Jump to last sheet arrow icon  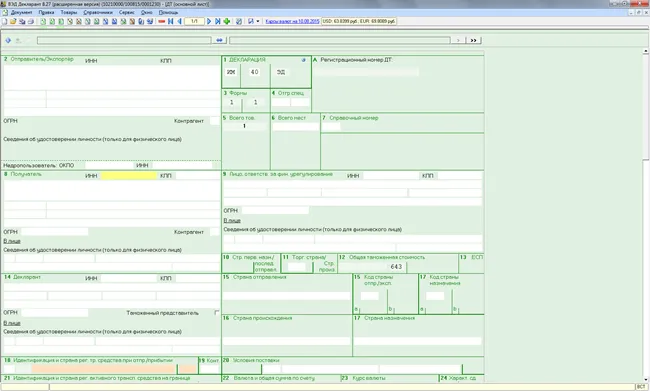[218, 21]
